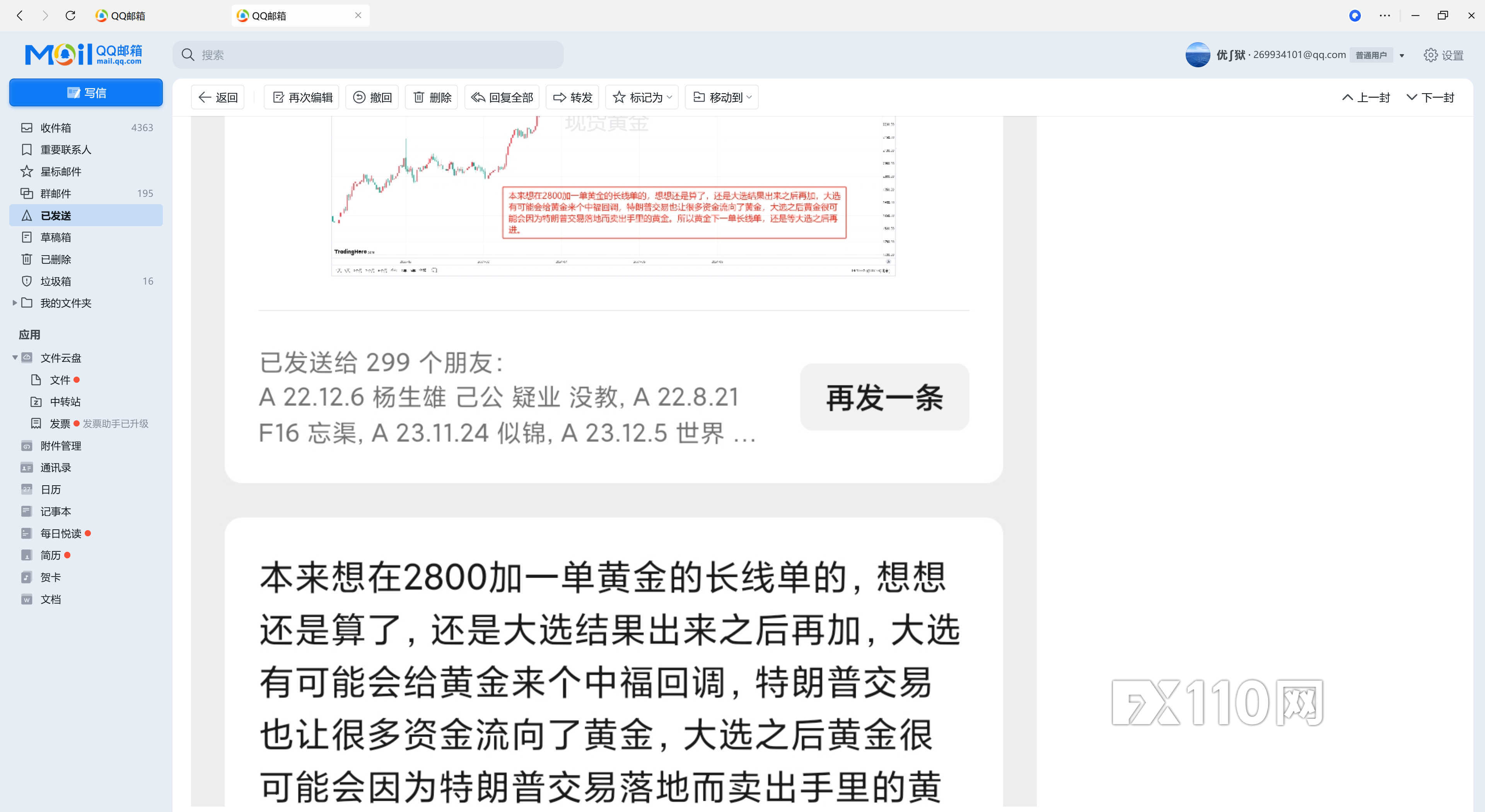Image resolution: width=1485 pixels, height=812 pixels.
Task: Click the browser forward arrow
Action: [45, 15]
